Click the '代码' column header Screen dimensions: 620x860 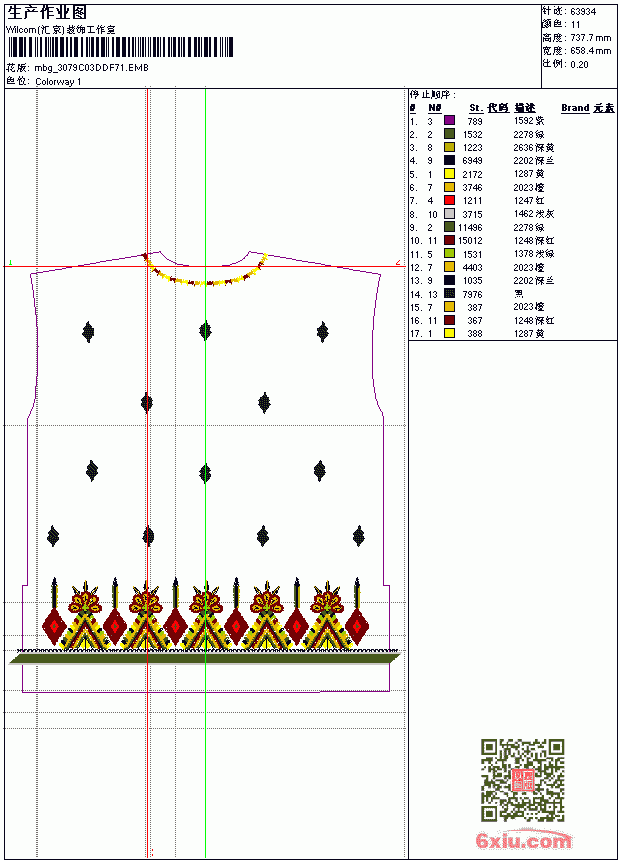pyautogui.click(x=498, y=108)
